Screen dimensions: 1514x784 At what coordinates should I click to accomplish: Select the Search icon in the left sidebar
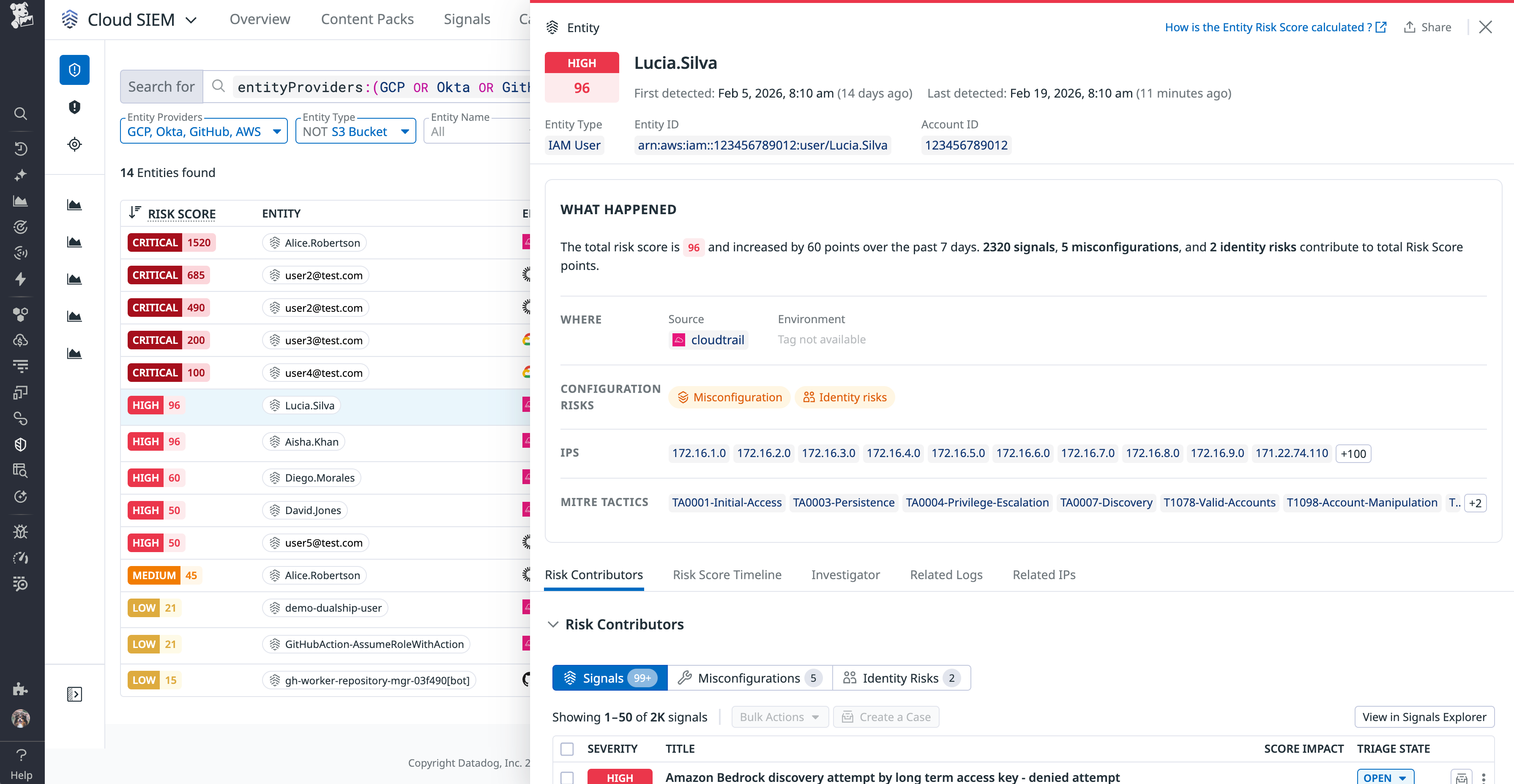point(21,113)
